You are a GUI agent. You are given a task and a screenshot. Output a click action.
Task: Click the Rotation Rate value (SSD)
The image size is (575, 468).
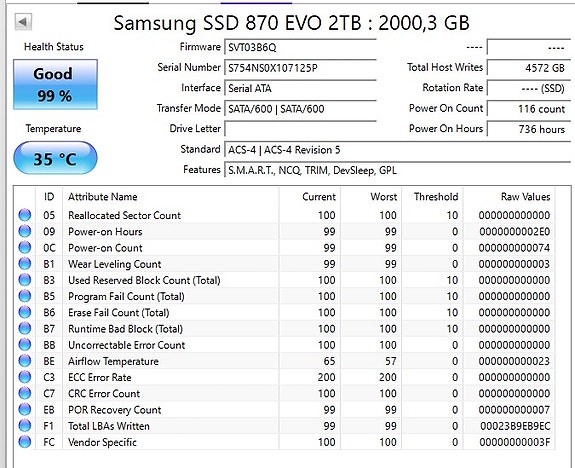point(529,88)
